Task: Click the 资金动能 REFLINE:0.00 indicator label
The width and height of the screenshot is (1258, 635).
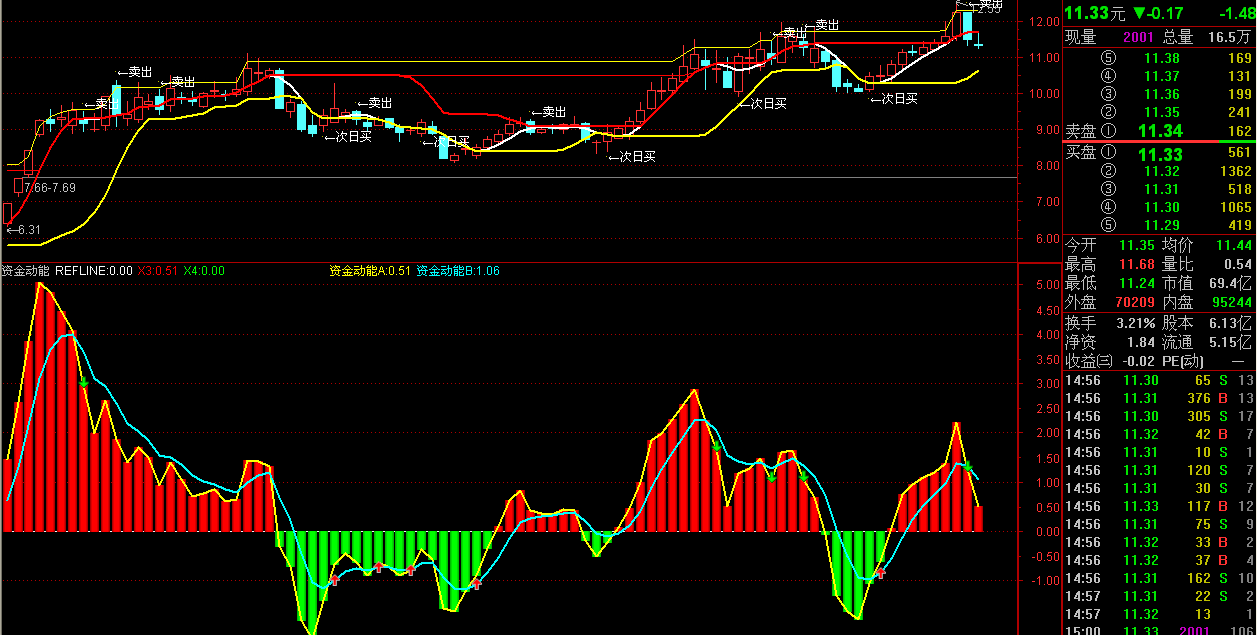Action: click(x=66, y=270)
